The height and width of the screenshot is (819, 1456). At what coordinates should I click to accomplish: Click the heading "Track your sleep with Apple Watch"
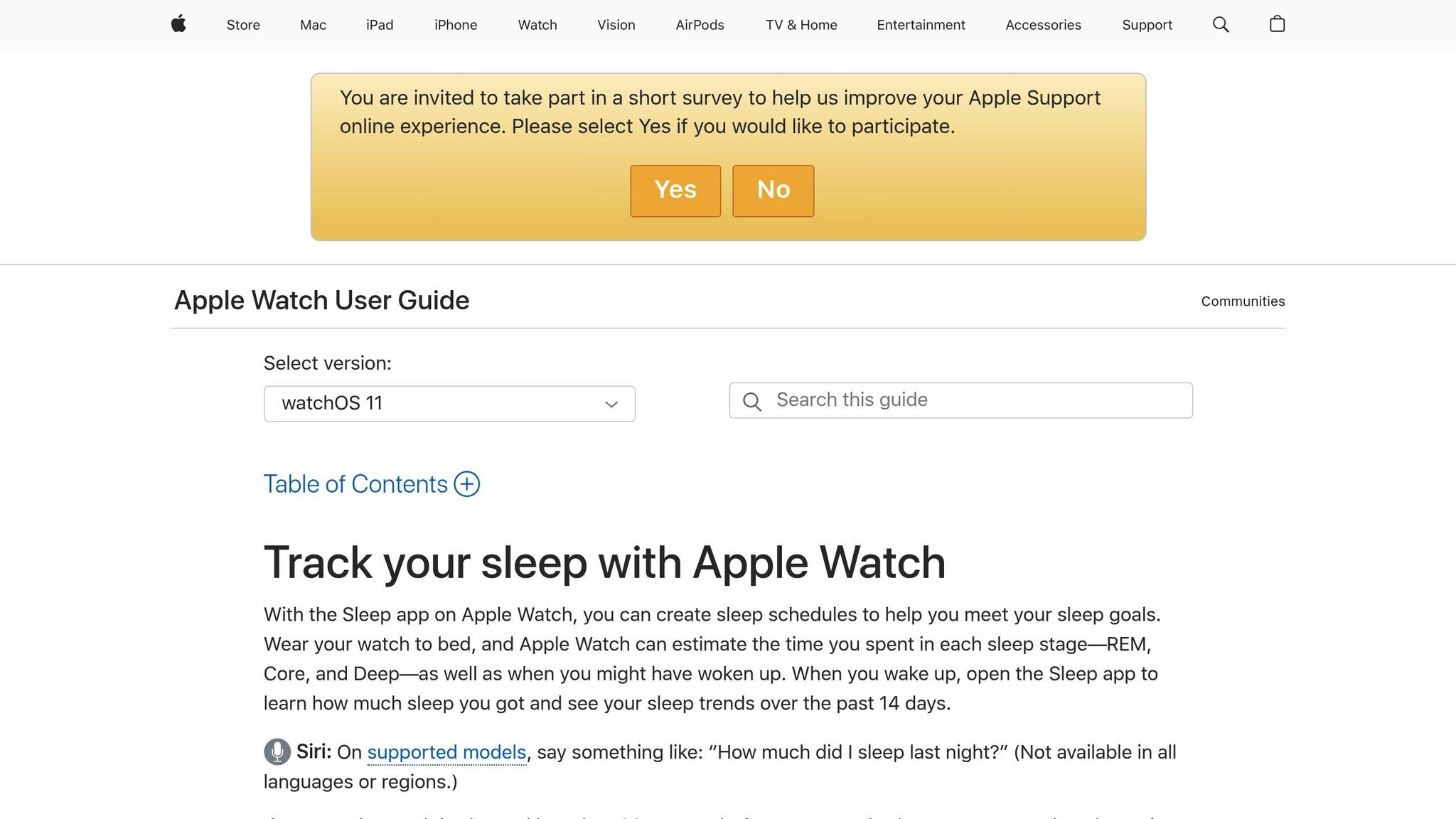coord(604,562)
